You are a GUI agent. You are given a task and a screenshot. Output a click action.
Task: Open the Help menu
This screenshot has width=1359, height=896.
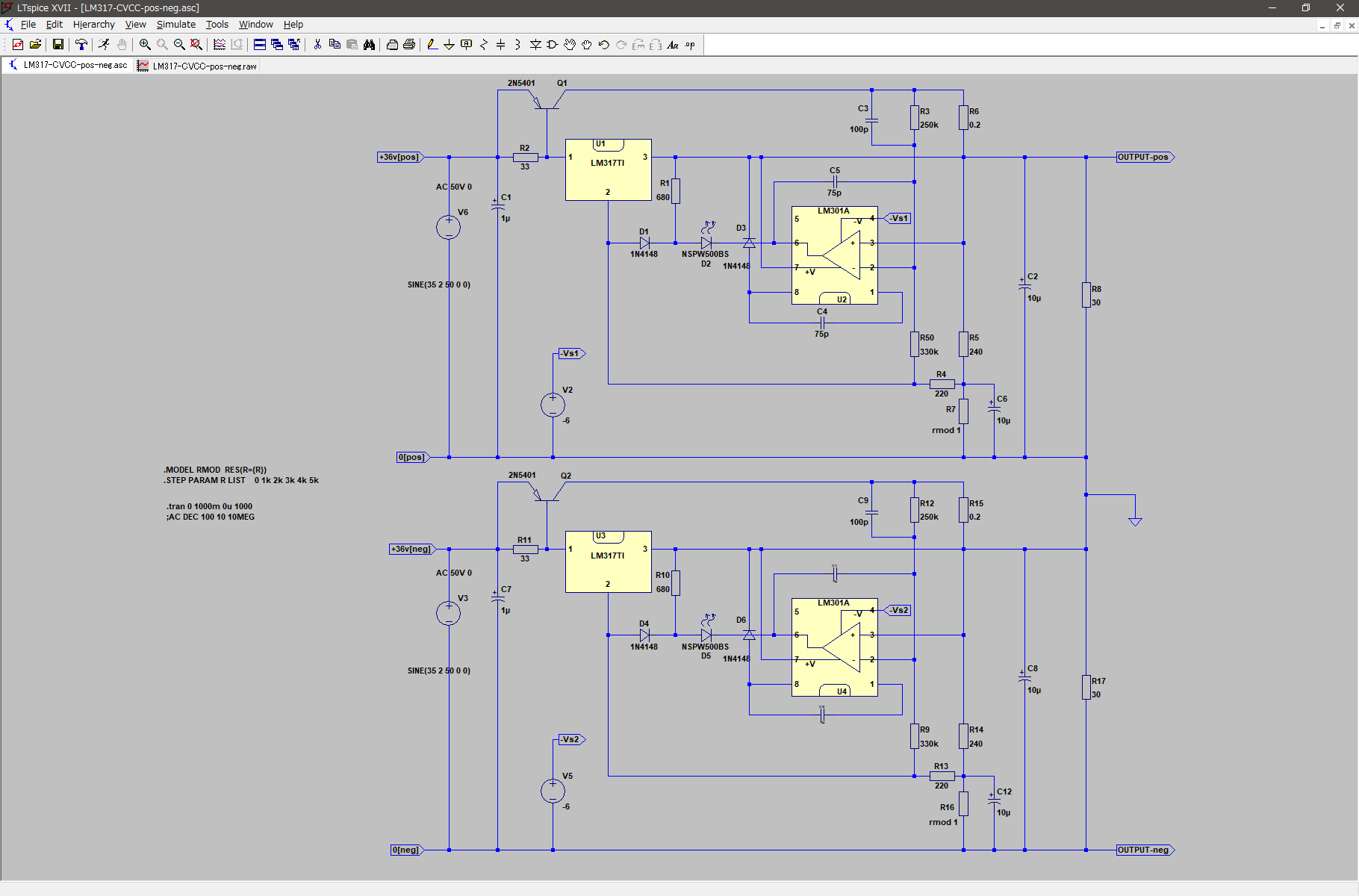293,25
